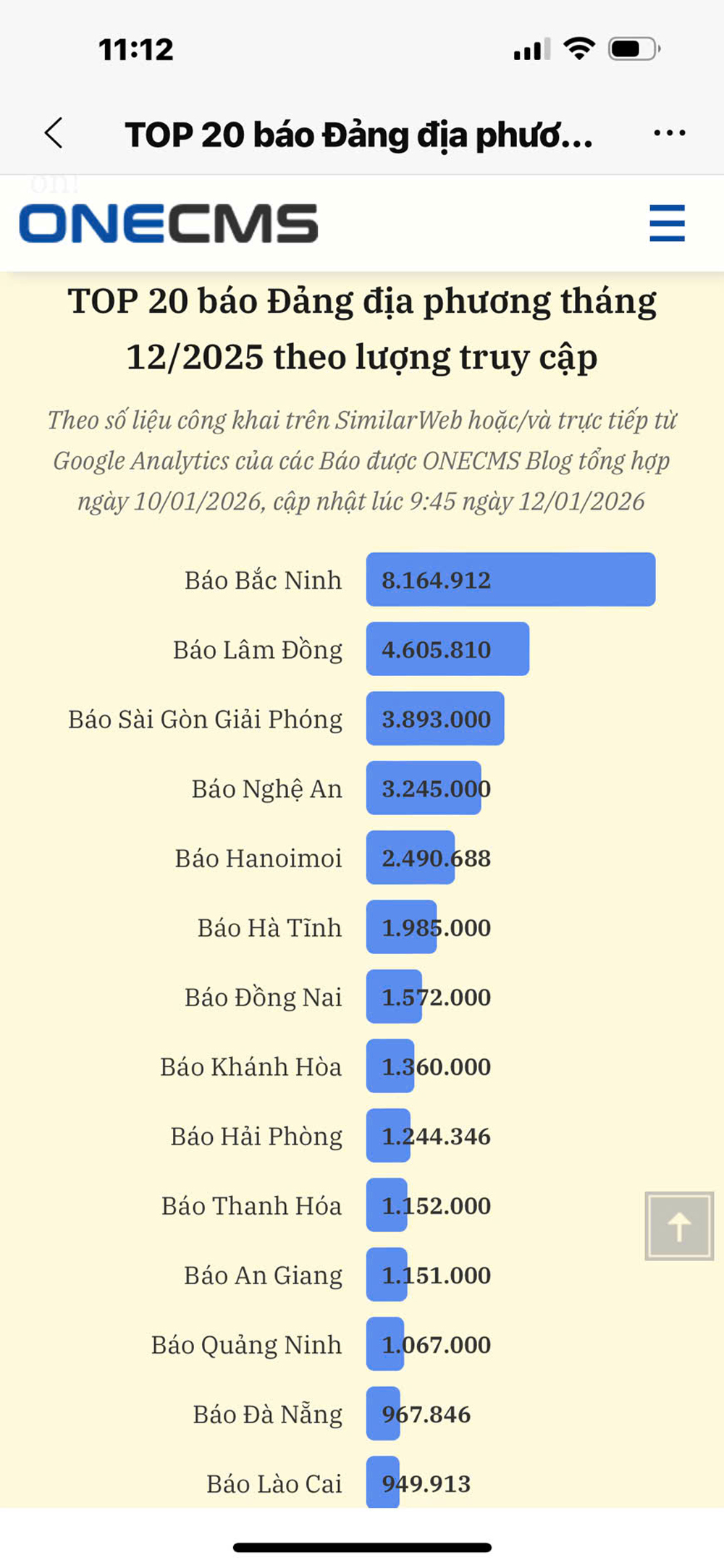Tap the page title in navigation bar
The image size is (724, 1568).
(x=359, y=135)
